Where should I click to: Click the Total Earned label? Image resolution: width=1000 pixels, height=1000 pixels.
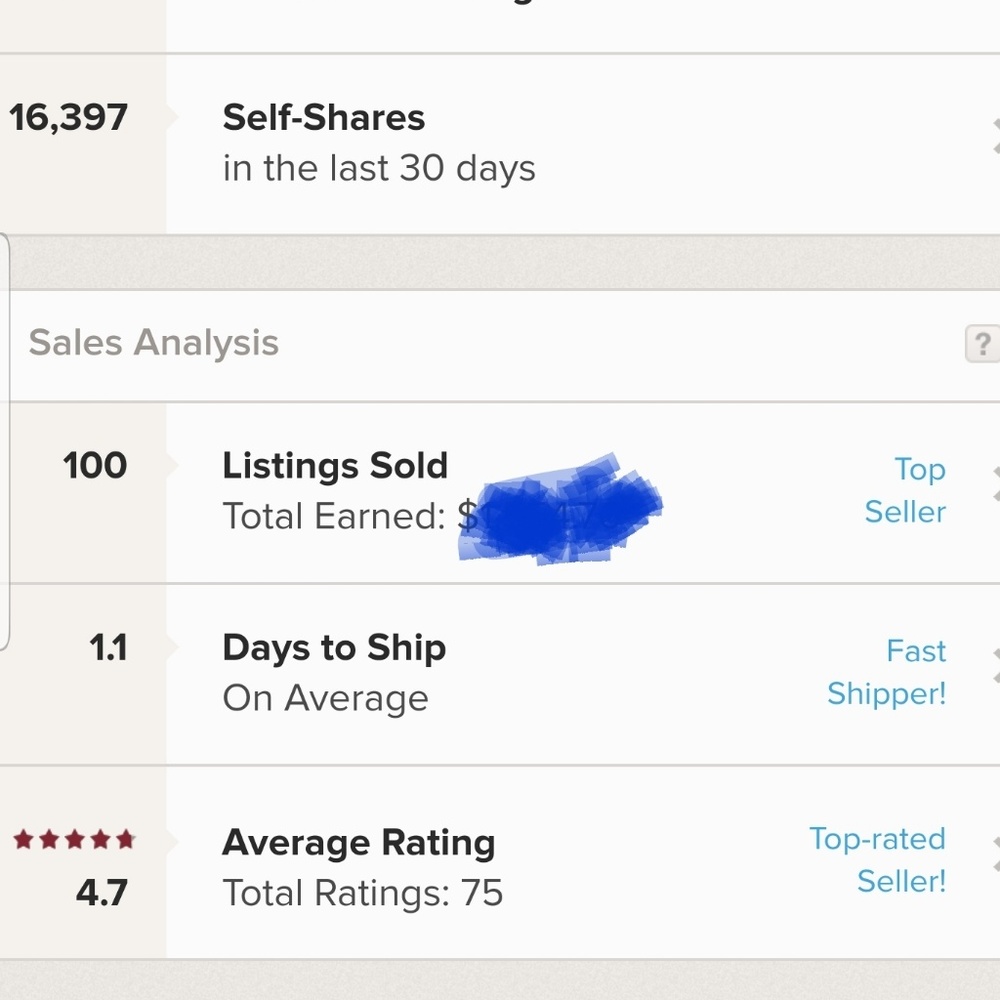point(333,516)
